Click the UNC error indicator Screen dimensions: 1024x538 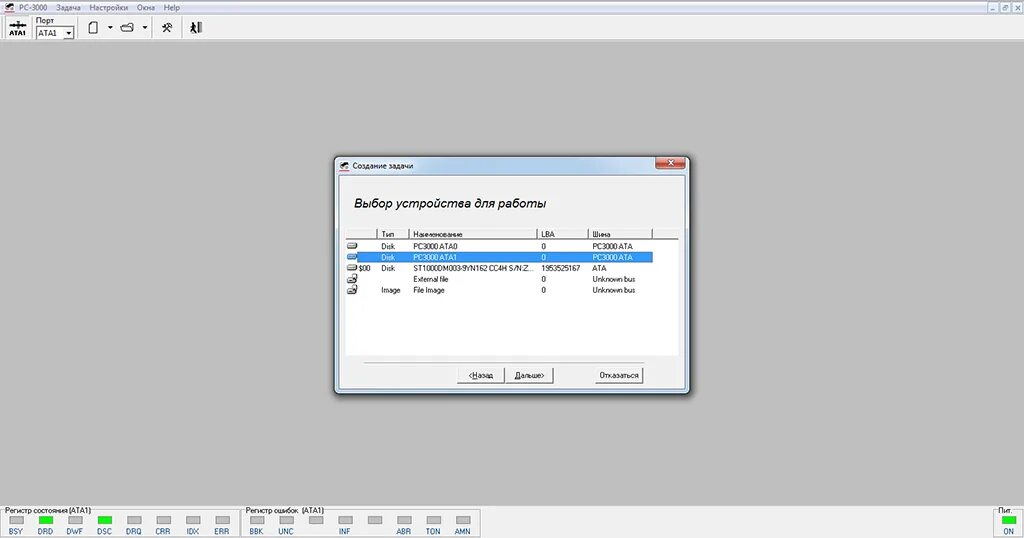point(286,520)
